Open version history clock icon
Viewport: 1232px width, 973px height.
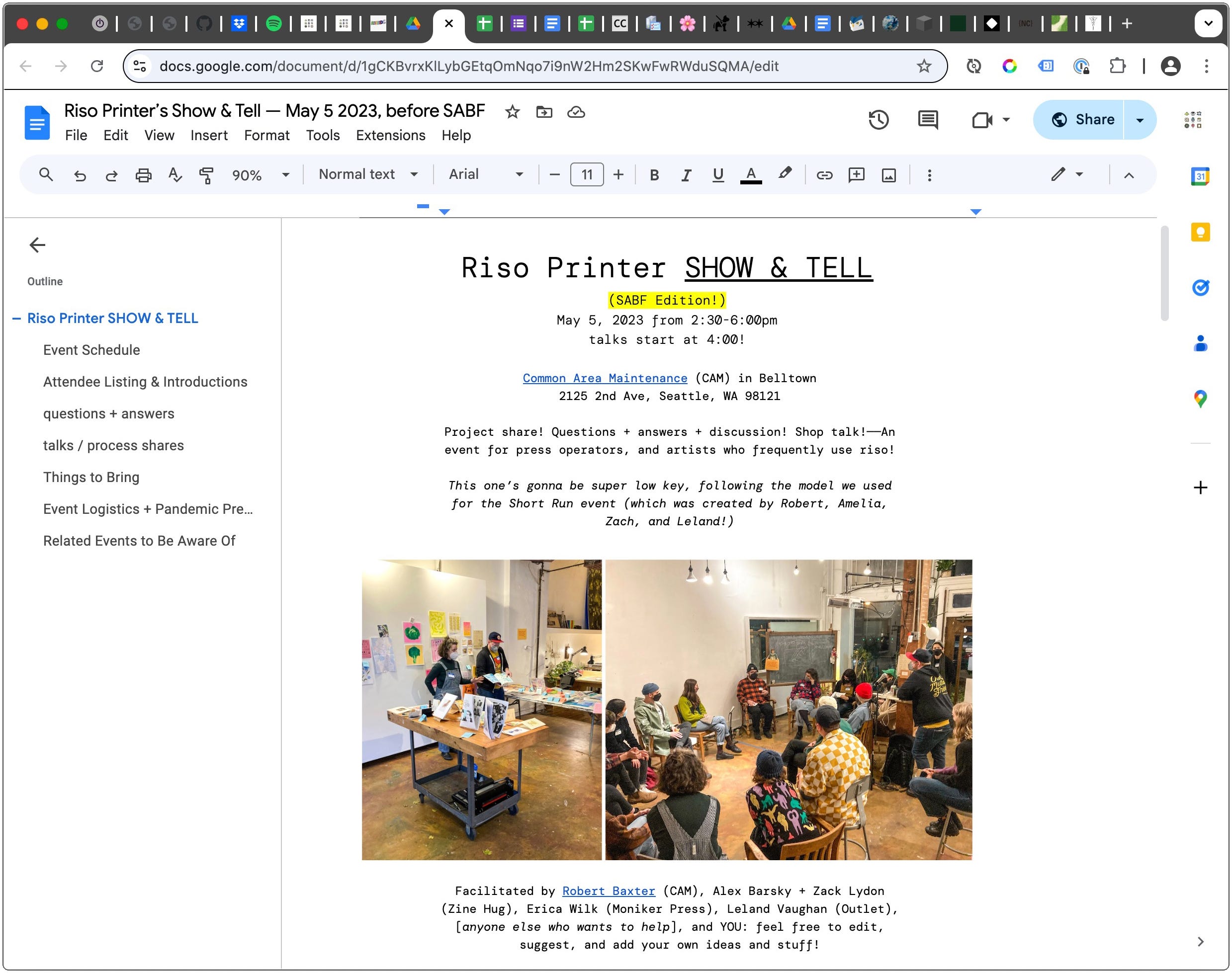[878, 120]
